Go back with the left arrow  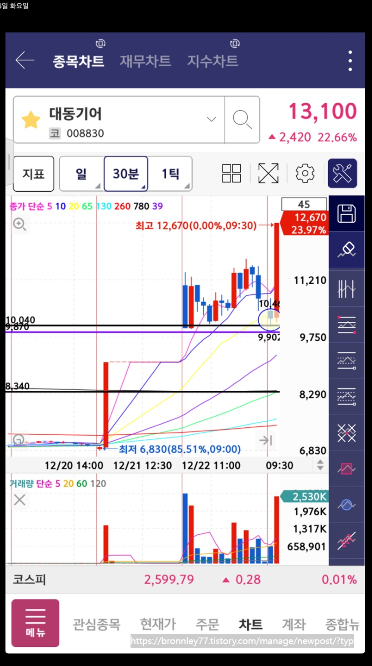coord(25,61)
